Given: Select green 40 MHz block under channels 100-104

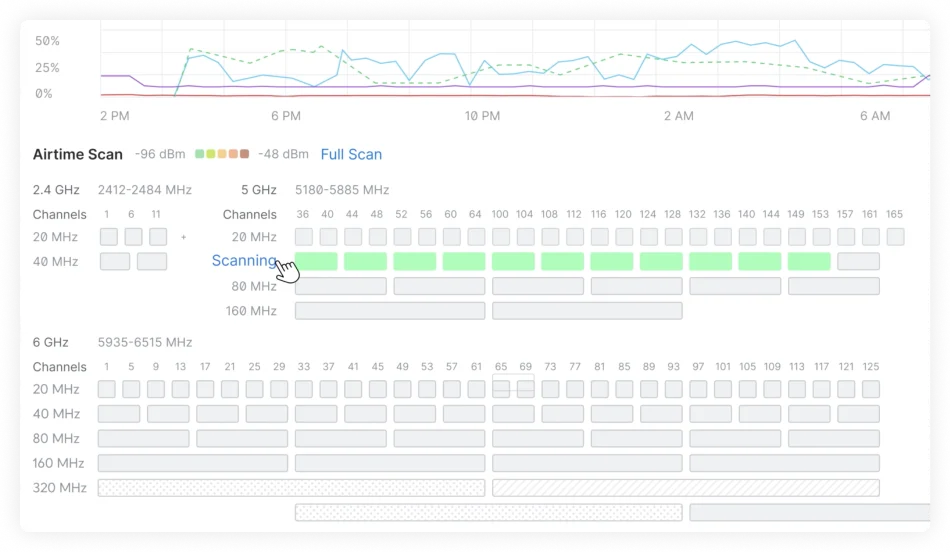Looking at the screenshot, I should tap(513, 262).
